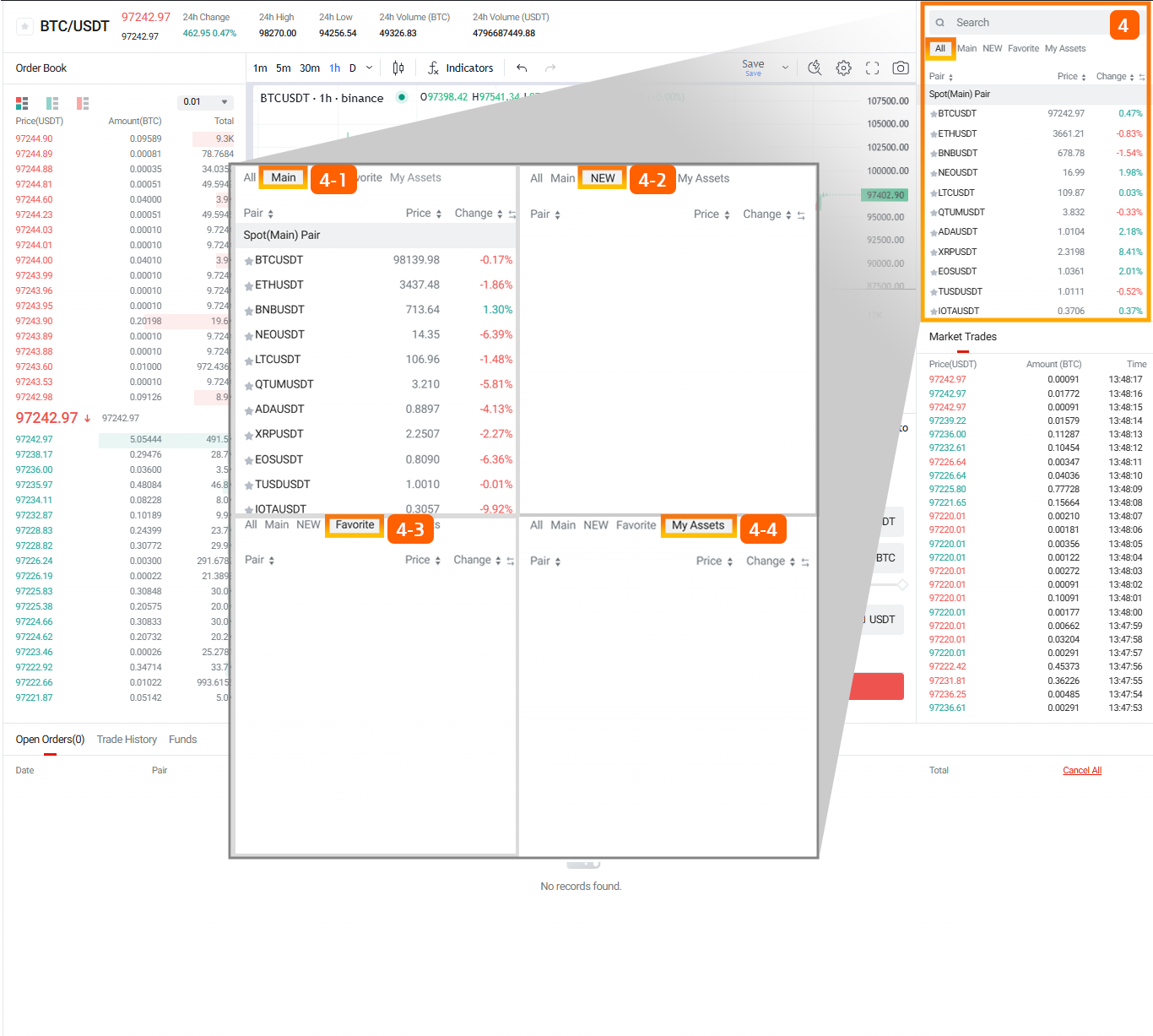1153x1036 pixels.
Task: Click the Save chart layout button
Action: (753, 67)
